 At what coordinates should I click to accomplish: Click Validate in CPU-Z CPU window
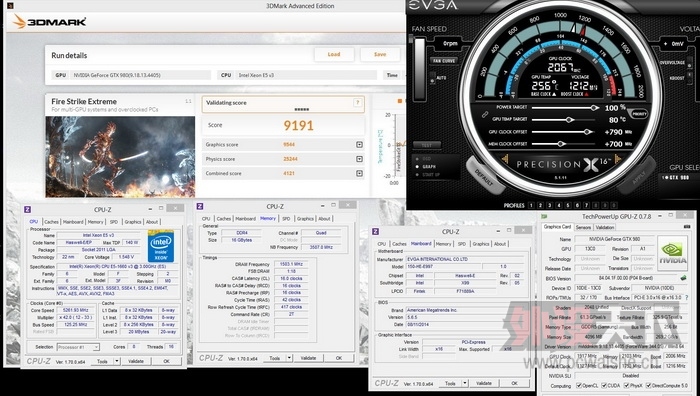(136, 361)
